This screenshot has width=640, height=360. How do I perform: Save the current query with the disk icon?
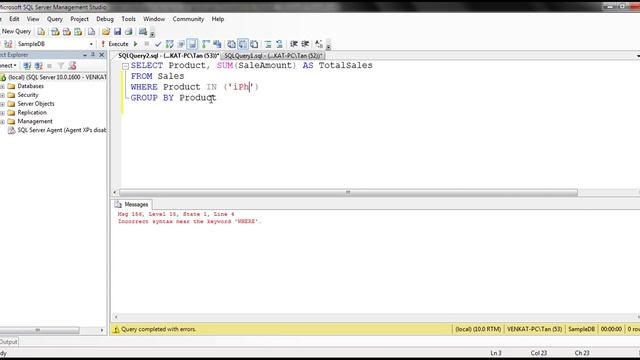[x=118, y=32]
